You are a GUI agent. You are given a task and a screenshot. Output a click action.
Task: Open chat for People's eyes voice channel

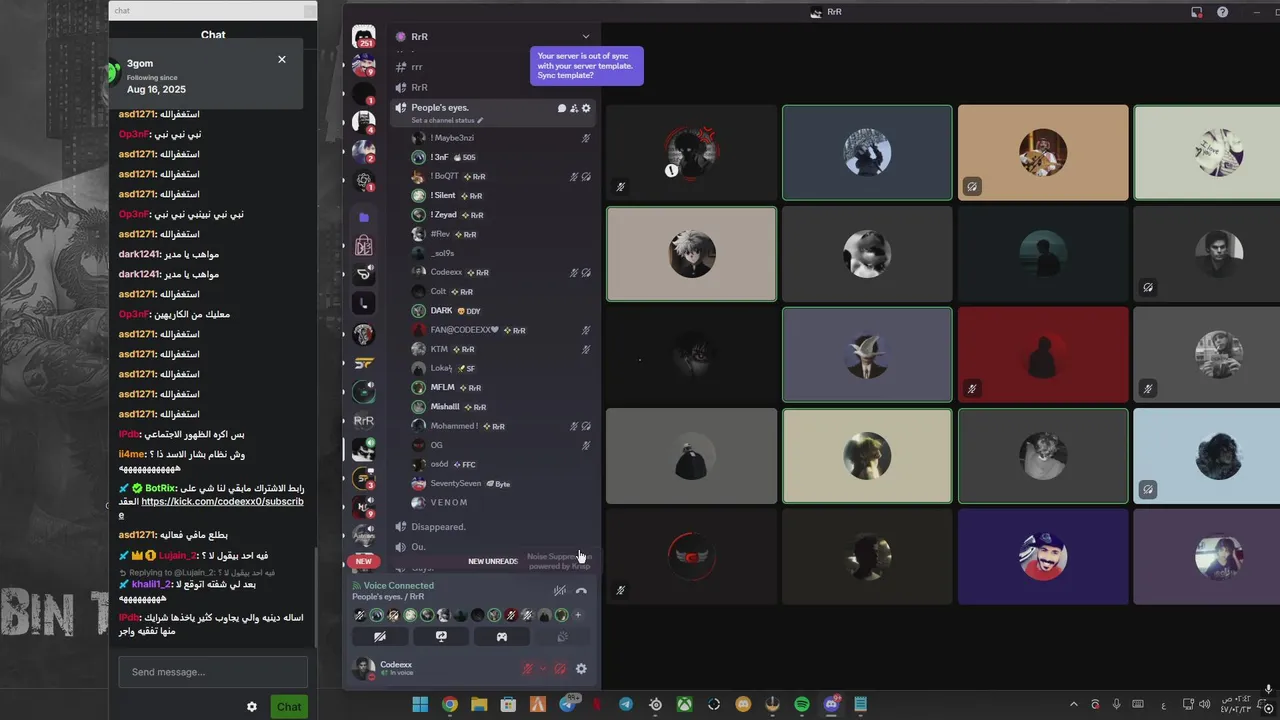click(562, 108)
